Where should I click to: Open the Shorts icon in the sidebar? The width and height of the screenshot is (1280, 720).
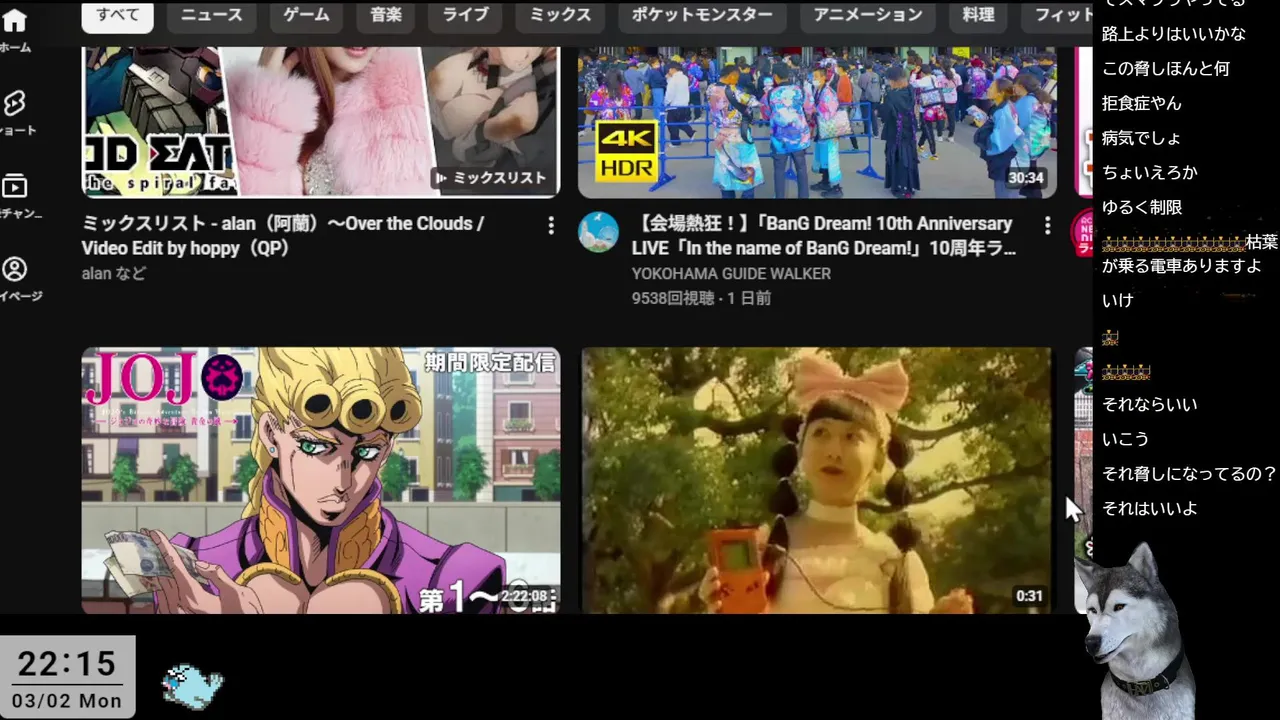coord(14,103)
